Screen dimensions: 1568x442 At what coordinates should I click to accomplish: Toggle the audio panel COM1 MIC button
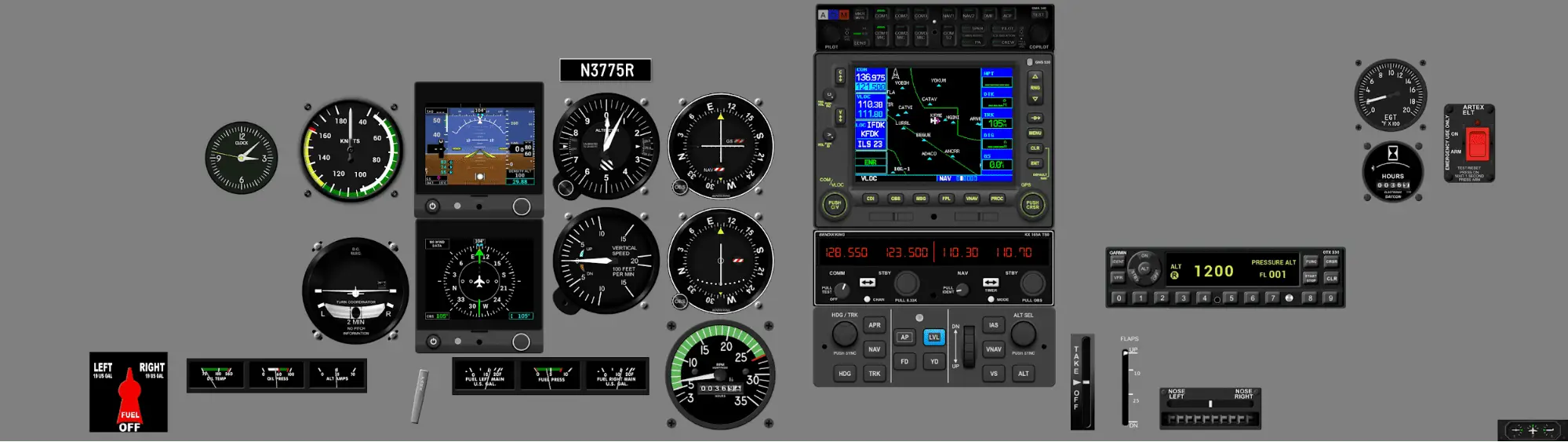click(x=881, y=35)
